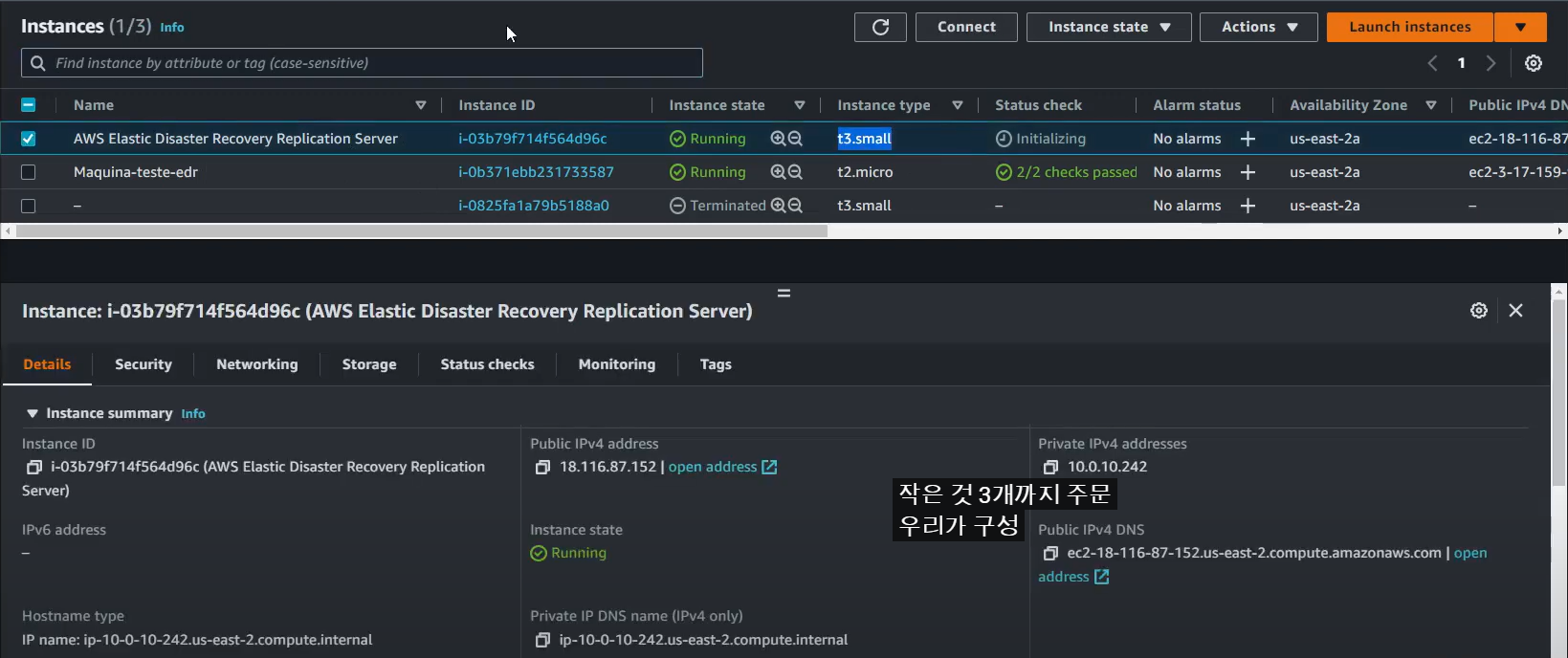The image size is (1568, 658).
Task: Check the terminated instance row checkbox
Action: (28, 206)
